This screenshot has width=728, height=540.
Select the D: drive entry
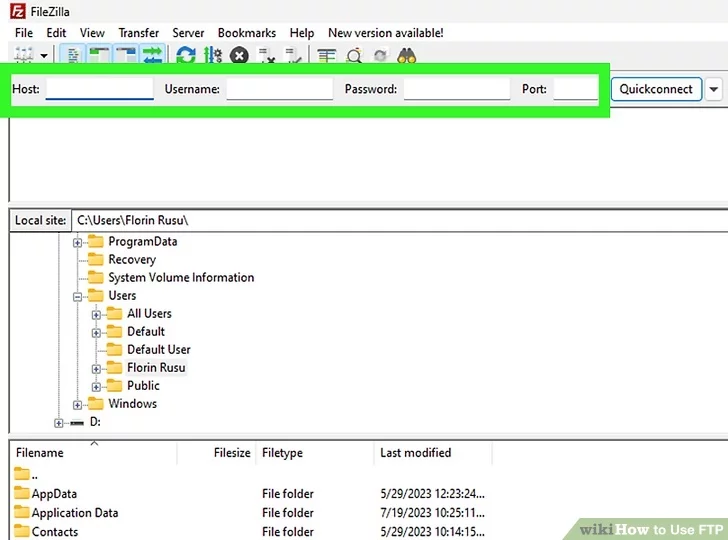(x=95, y=422)
